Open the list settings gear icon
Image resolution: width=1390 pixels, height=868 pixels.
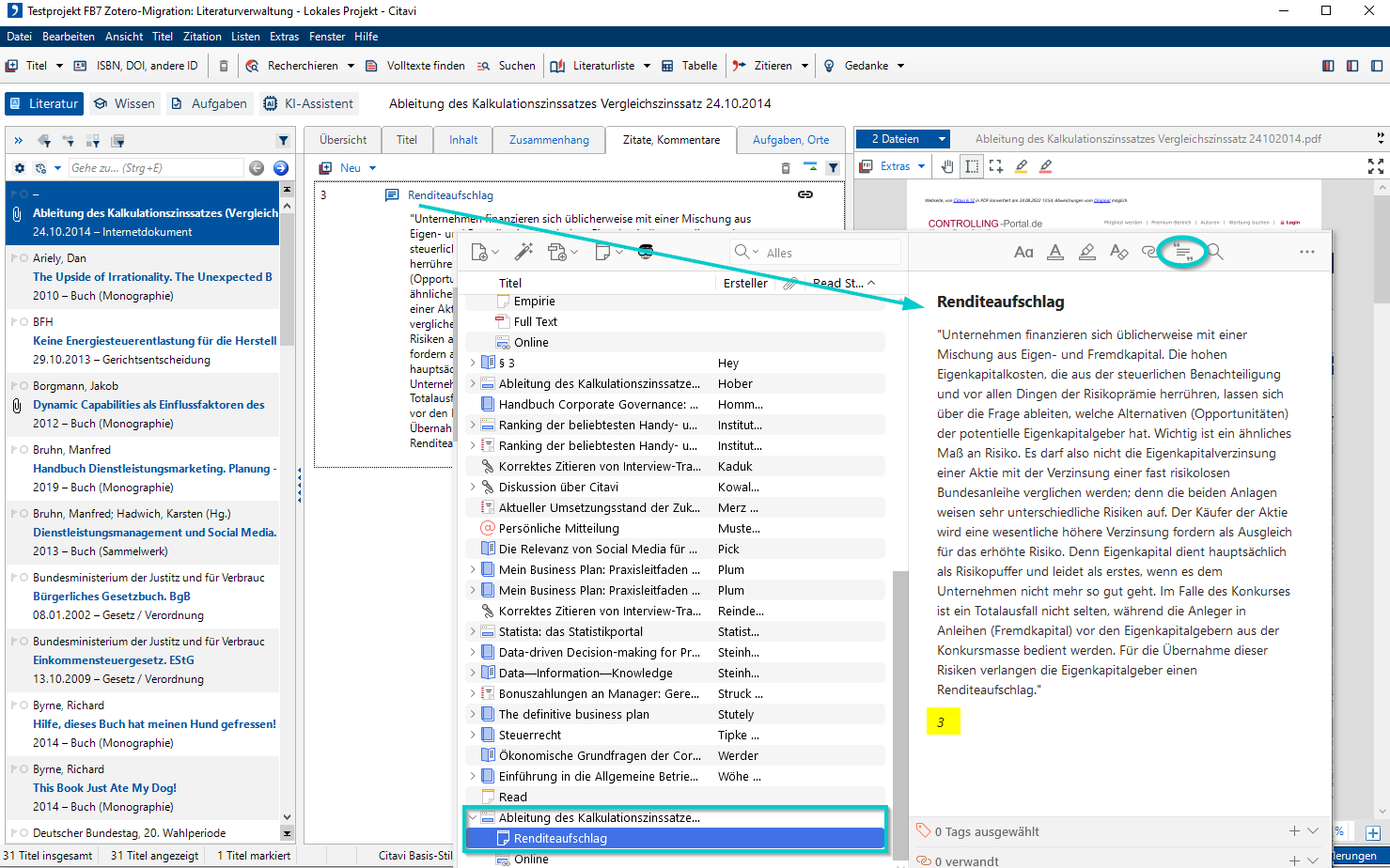(x=19, y=168)
